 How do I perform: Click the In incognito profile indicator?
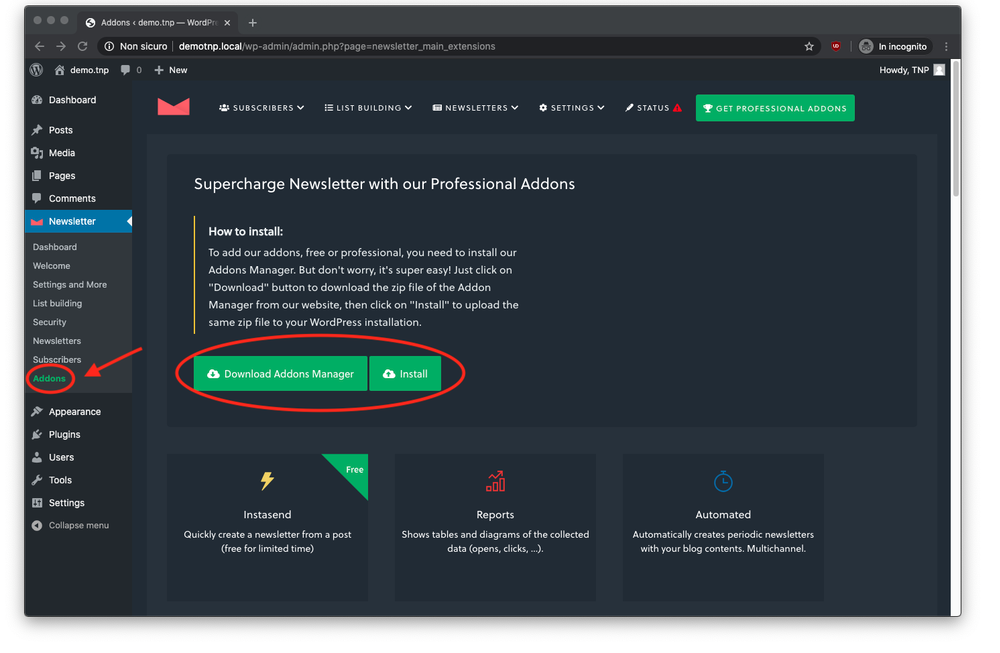[x=893, y=47]
